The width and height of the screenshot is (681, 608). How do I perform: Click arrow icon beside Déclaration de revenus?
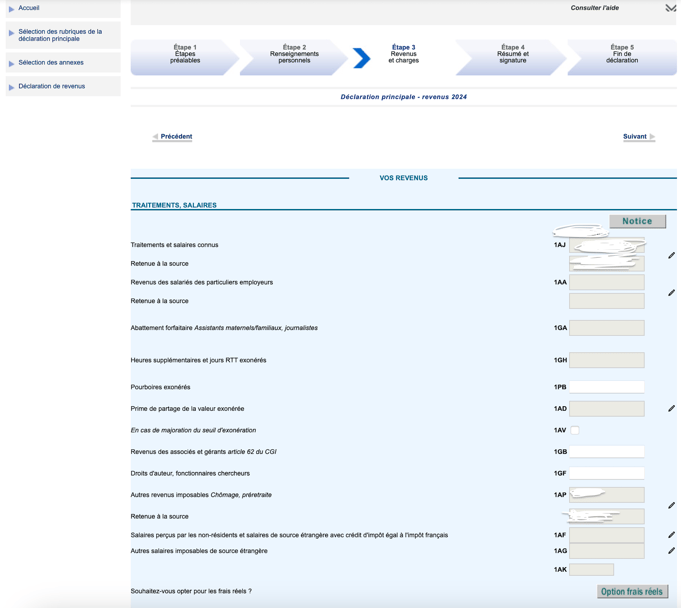coord(11,87)
